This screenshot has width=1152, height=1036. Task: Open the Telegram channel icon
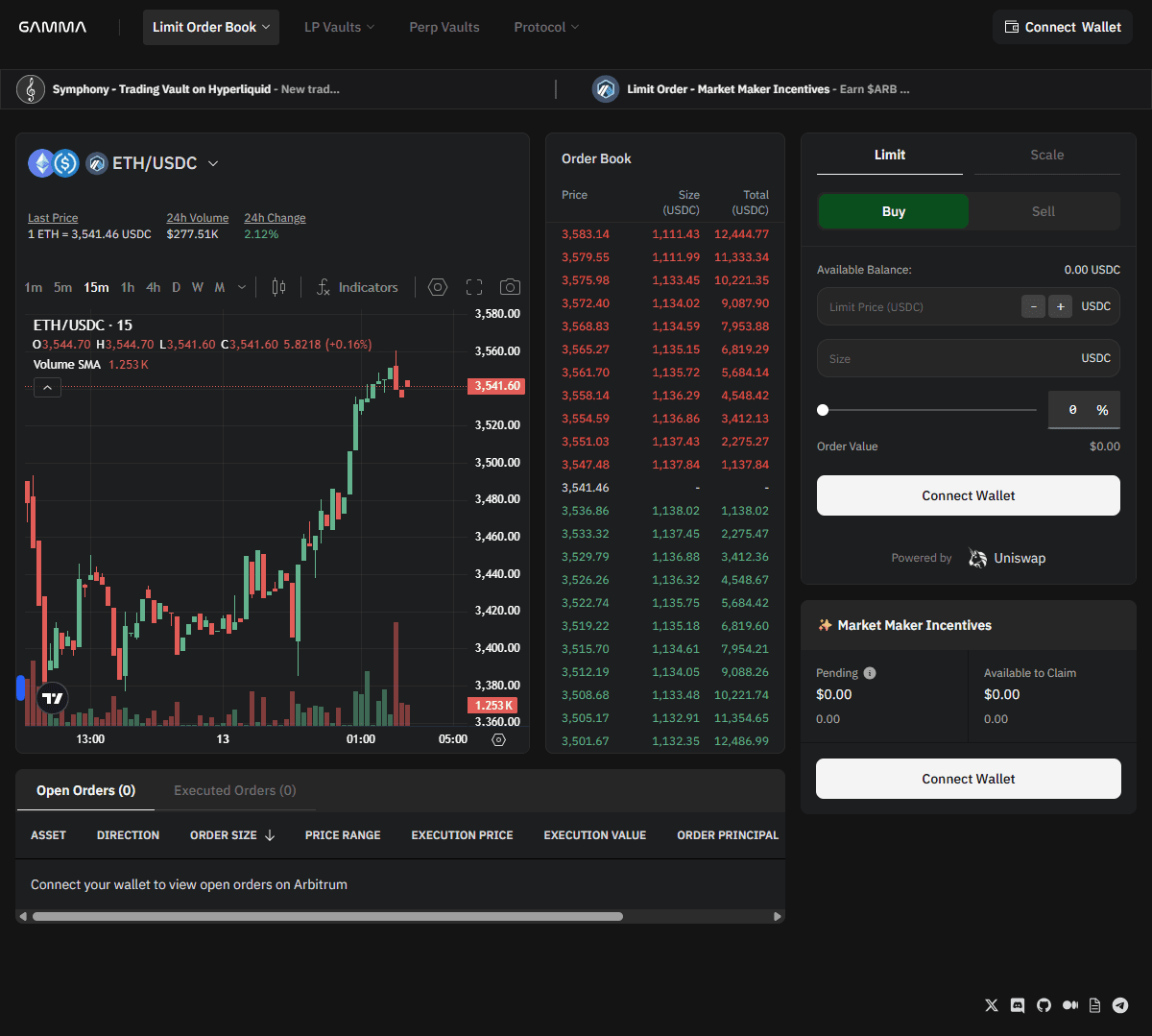(1120, 1004)
